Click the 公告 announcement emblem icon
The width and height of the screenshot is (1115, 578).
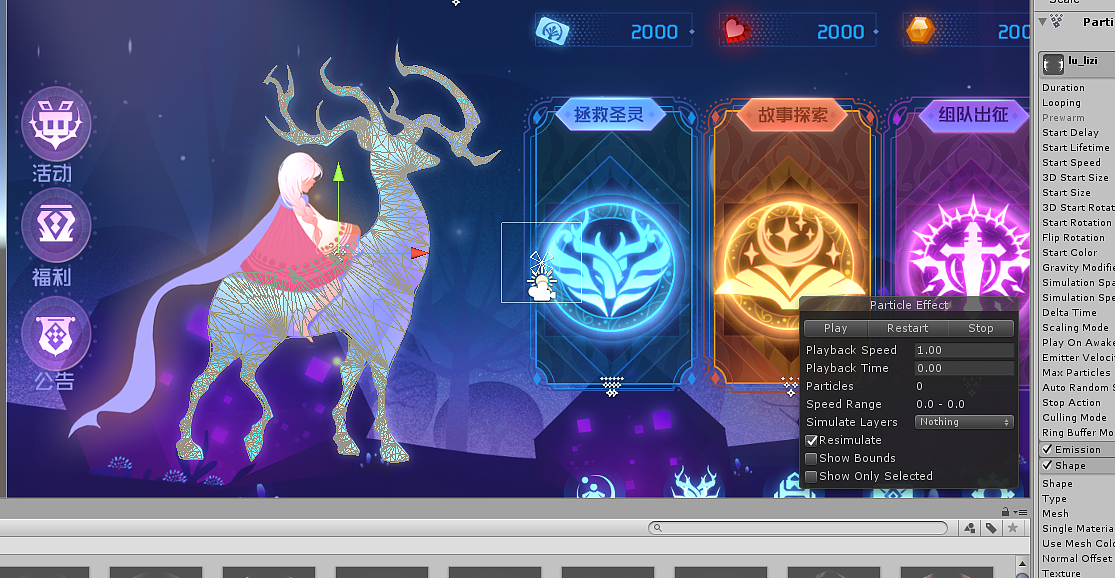pos(56,334)
